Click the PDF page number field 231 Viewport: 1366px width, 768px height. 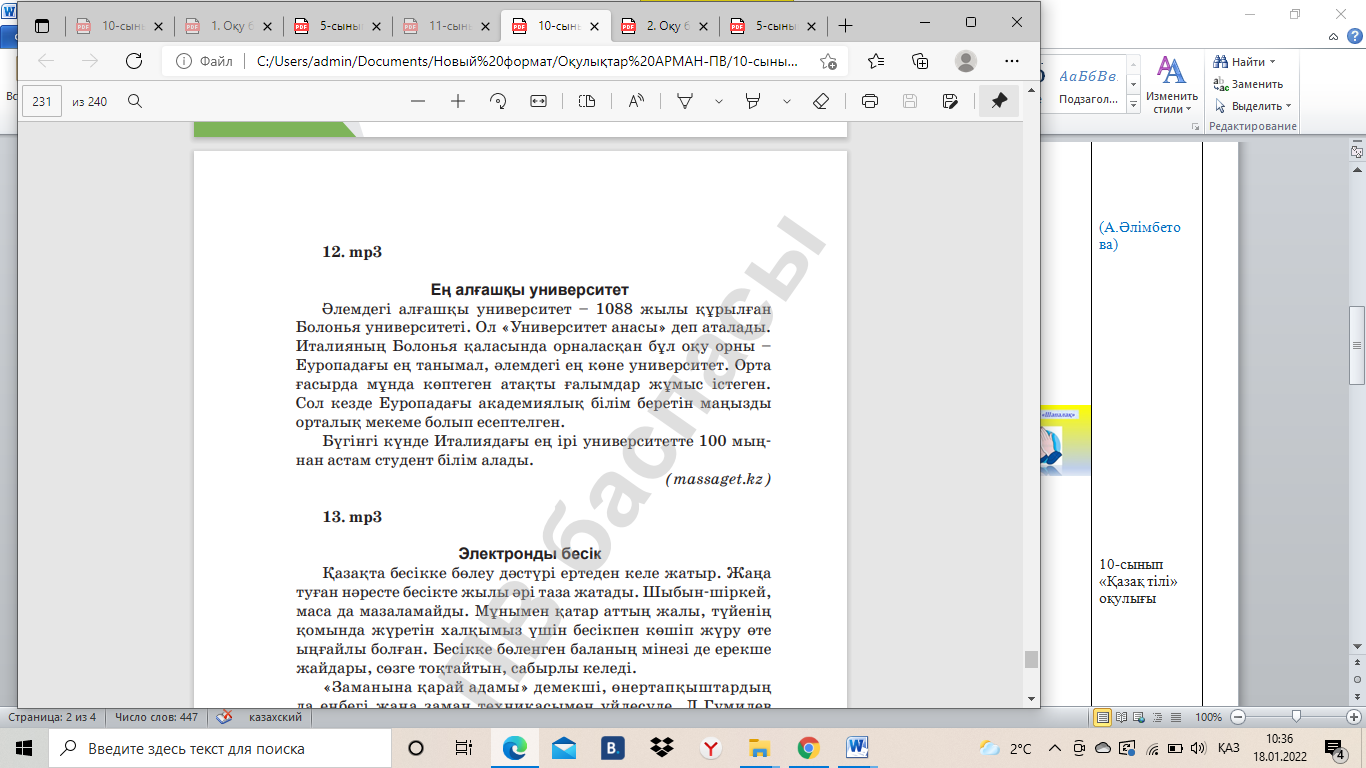[42, 101]
